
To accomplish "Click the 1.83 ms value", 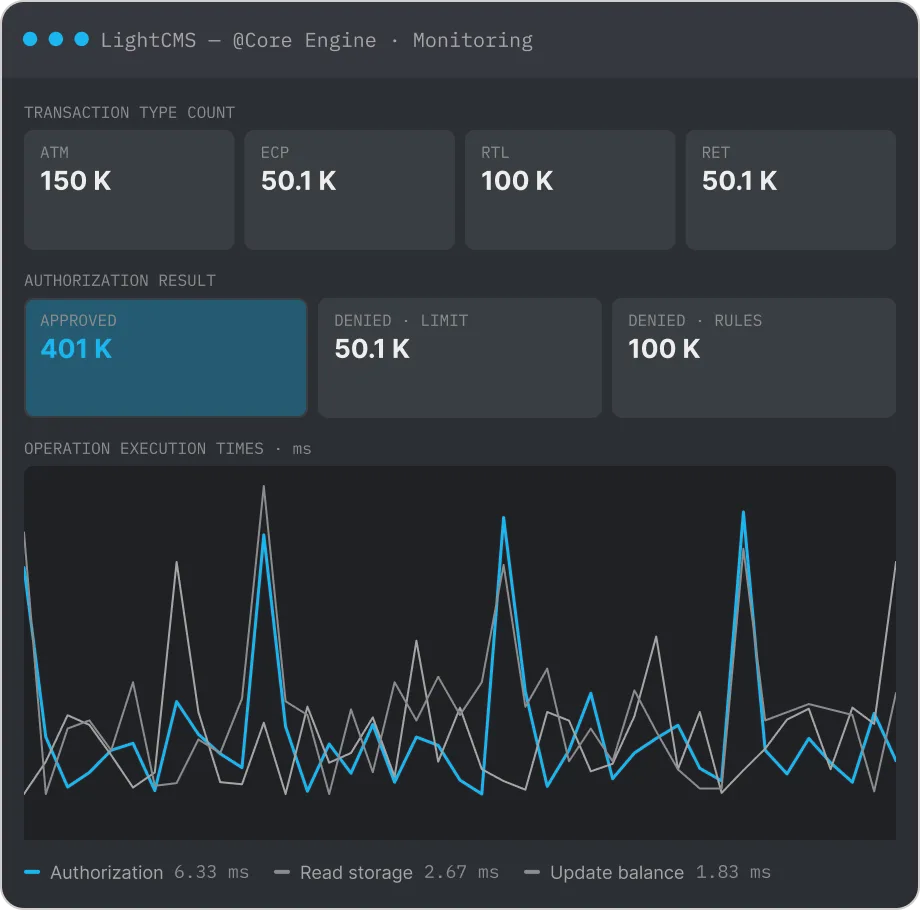I will [733, 872].
